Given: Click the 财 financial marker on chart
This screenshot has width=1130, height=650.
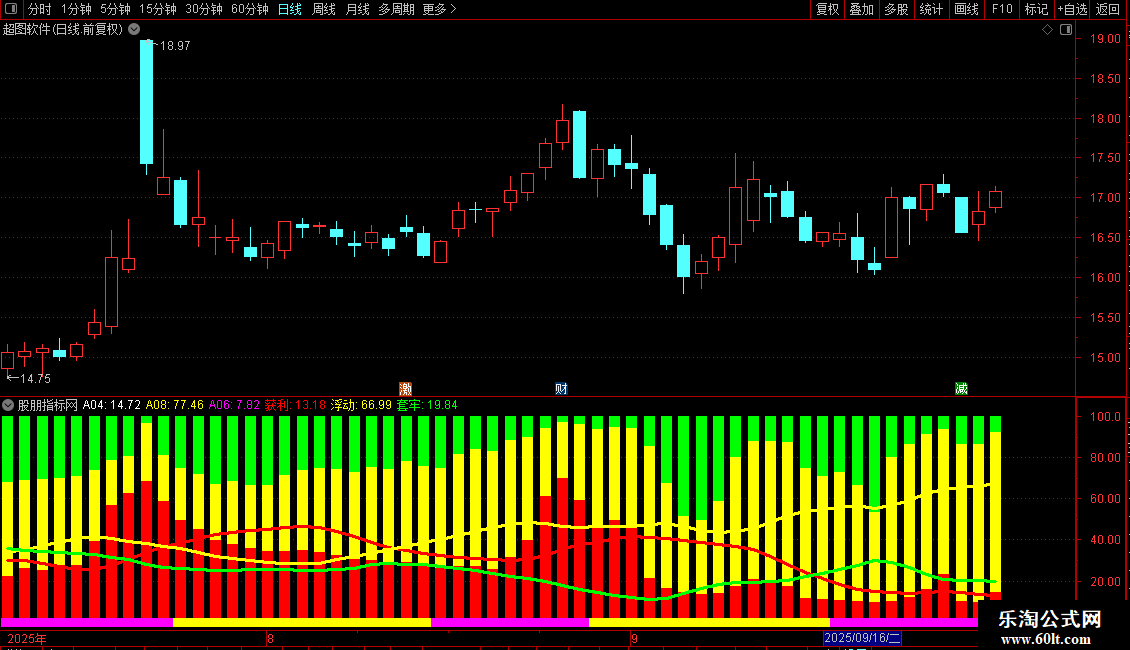Looking at the screenshot, I should 561,388.
